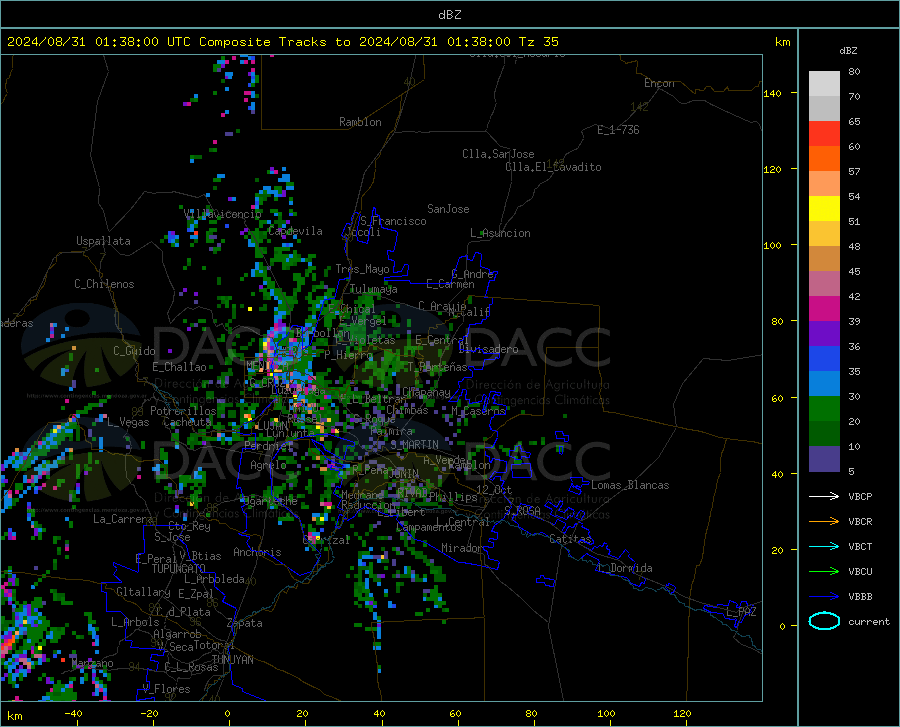Click the 'La_Carrera' map label

pos(123,519)
